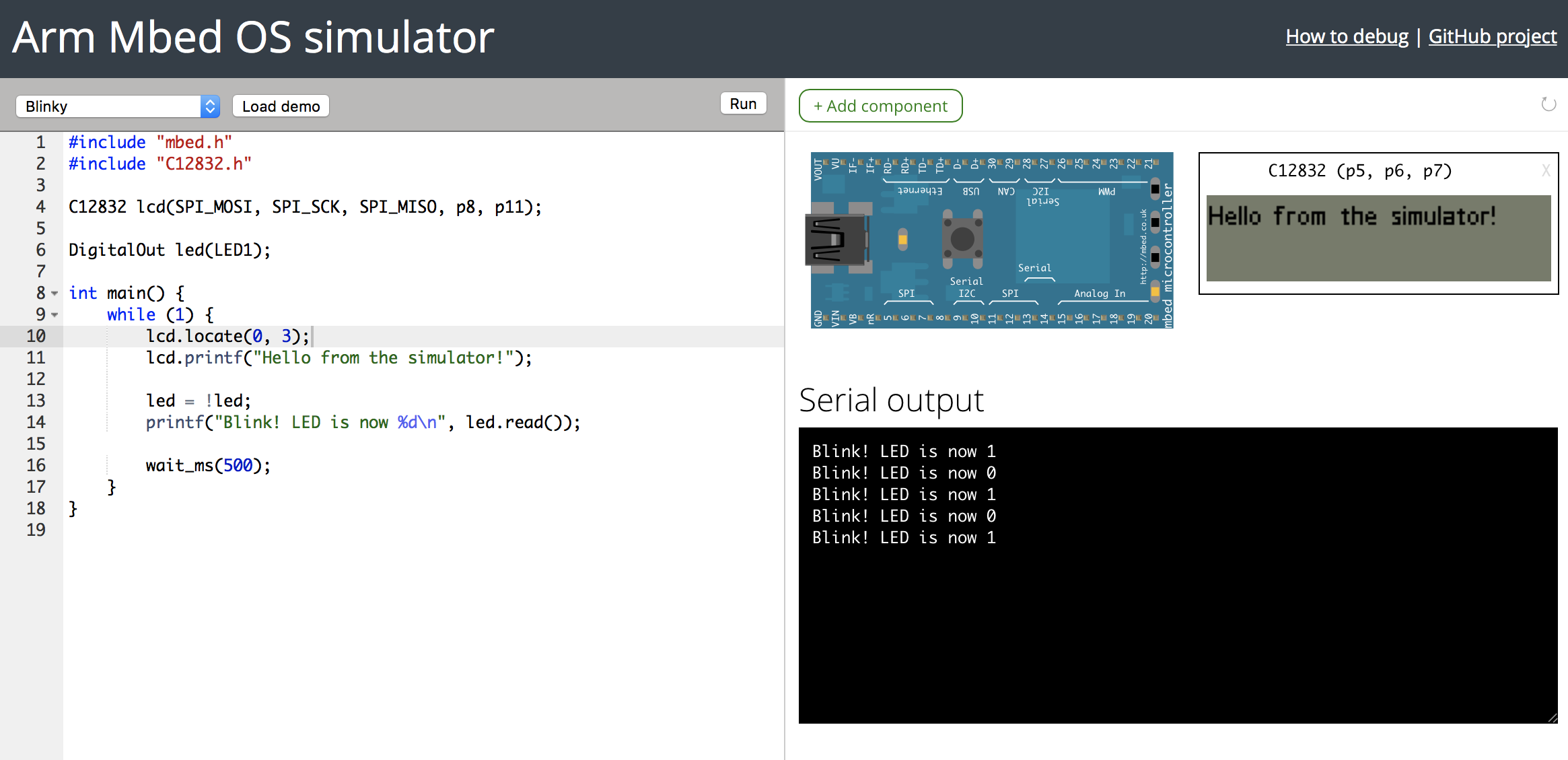
Task: Click the Load demo button
Action: (281, 106)
